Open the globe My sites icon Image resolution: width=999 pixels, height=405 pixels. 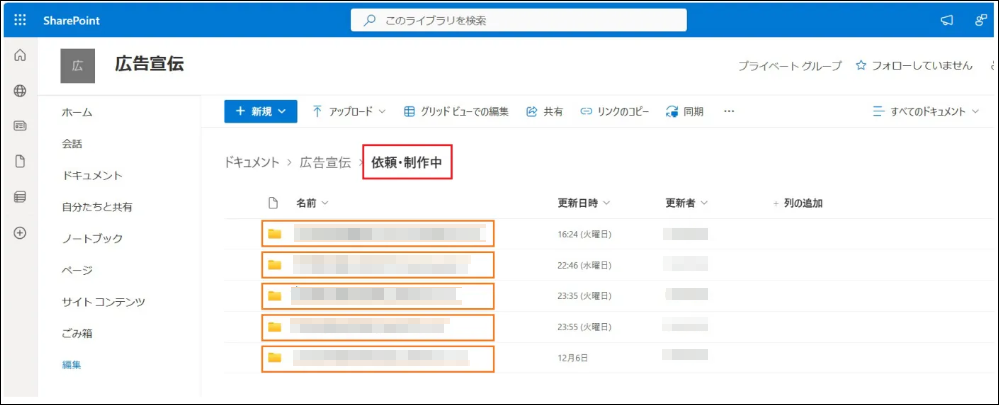[x=20, y=91]
